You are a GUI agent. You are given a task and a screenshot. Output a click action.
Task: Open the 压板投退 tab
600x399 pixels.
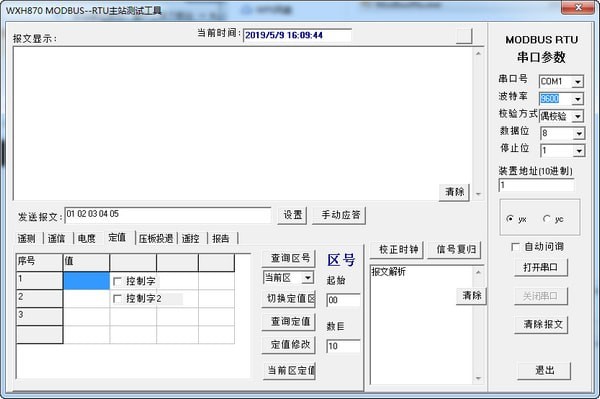coord(156,239)
